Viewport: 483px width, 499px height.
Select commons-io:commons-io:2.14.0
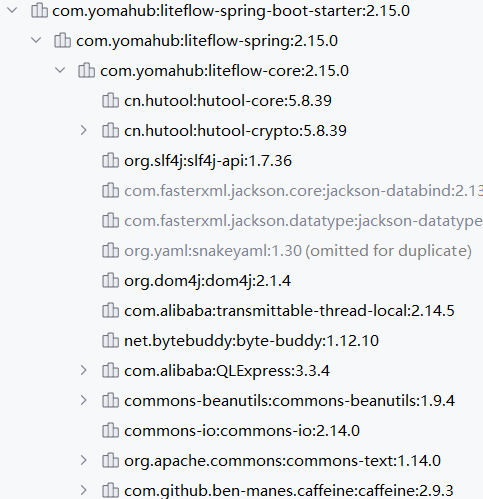(x=242, y=431)
